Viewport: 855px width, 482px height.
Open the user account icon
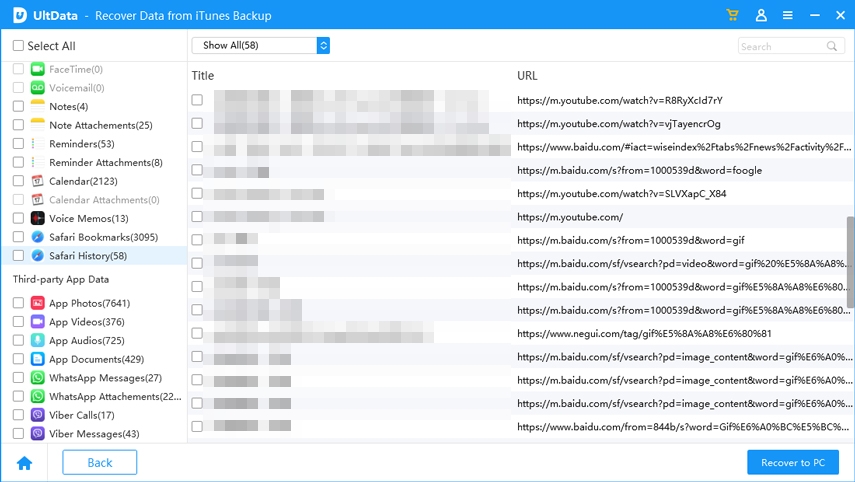coord(761,16)
